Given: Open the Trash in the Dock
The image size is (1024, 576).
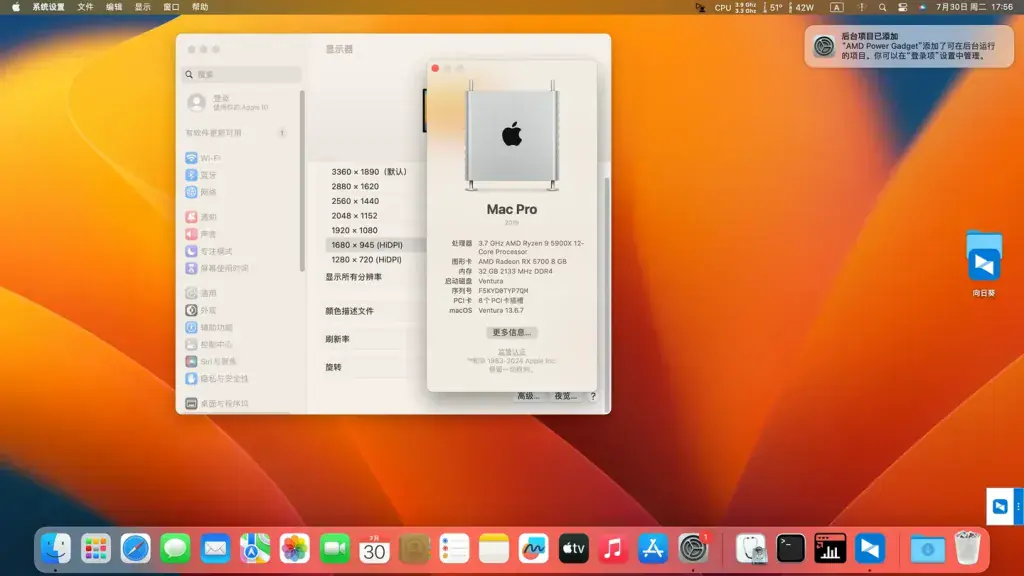Looking at the screenshot, I should tap(967, 549).
